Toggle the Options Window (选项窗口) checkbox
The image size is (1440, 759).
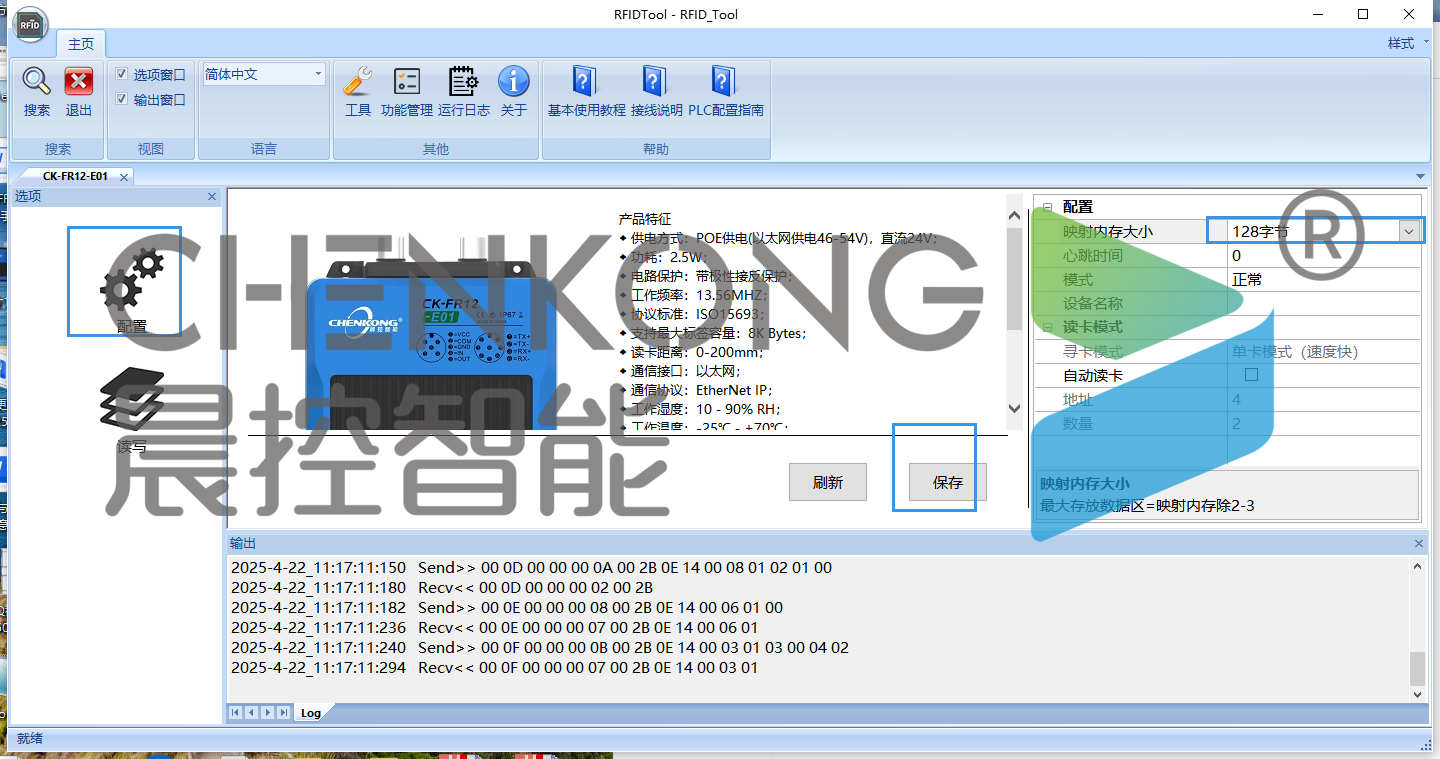pyautogui.click(x=121, y=74)
